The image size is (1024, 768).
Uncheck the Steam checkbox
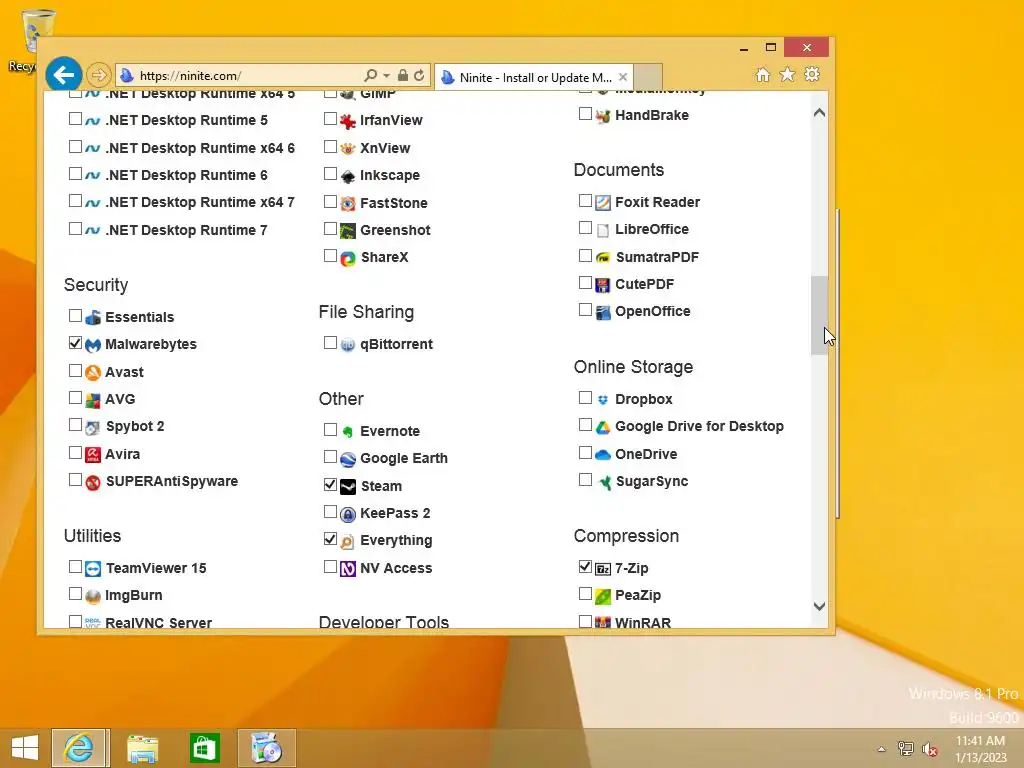point(330,485)
